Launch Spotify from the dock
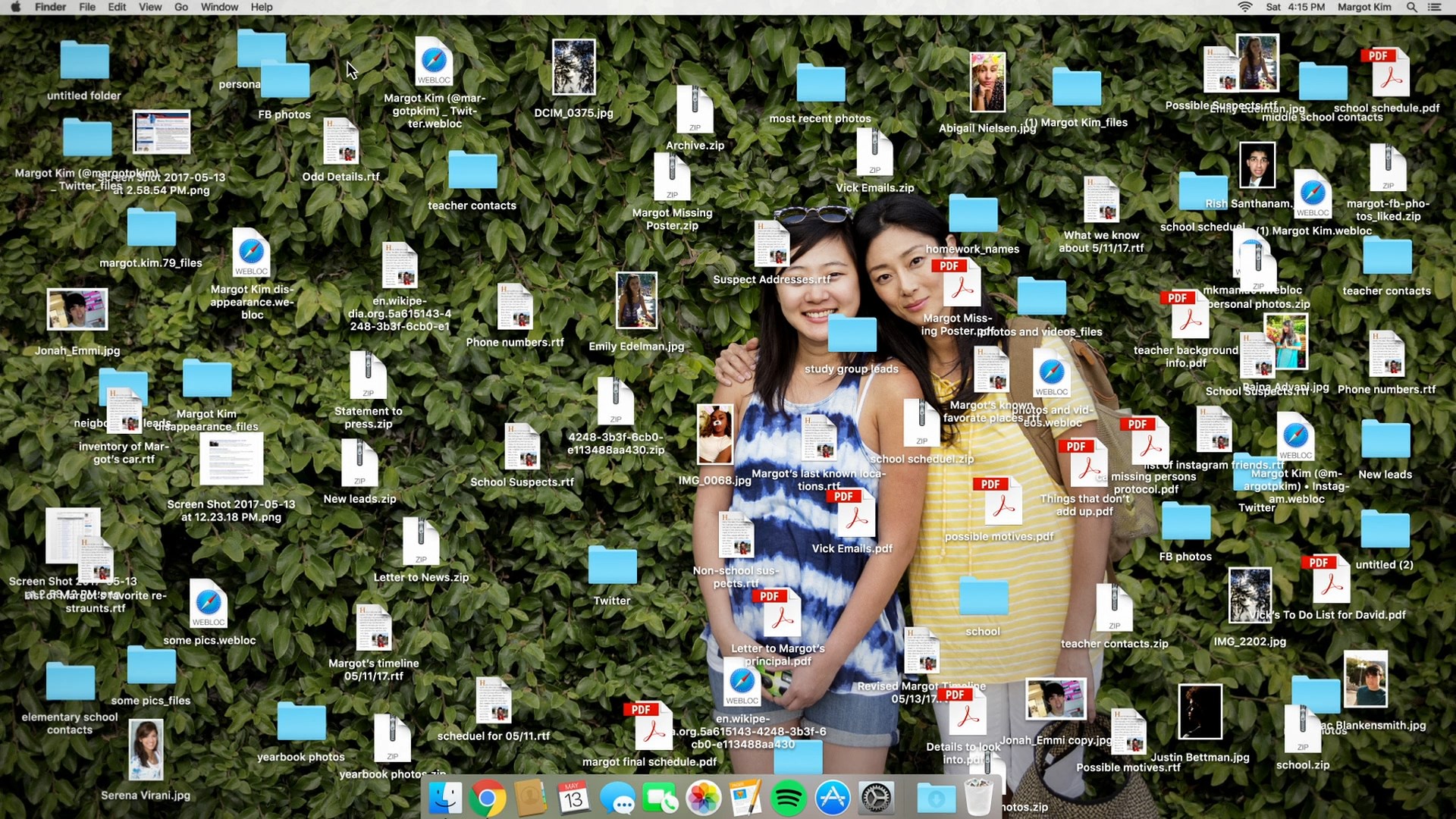The height and width of the screenshot is (819, 1456). click(x=789, y=799)
